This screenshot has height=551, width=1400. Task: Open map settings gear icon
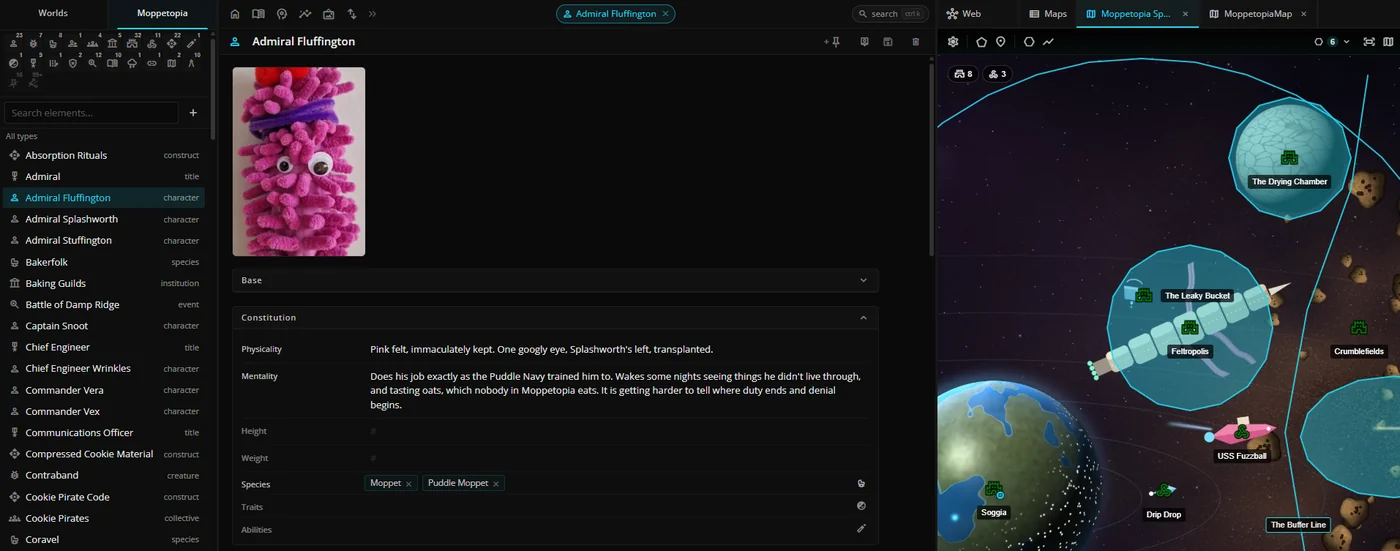pos(953,42)
